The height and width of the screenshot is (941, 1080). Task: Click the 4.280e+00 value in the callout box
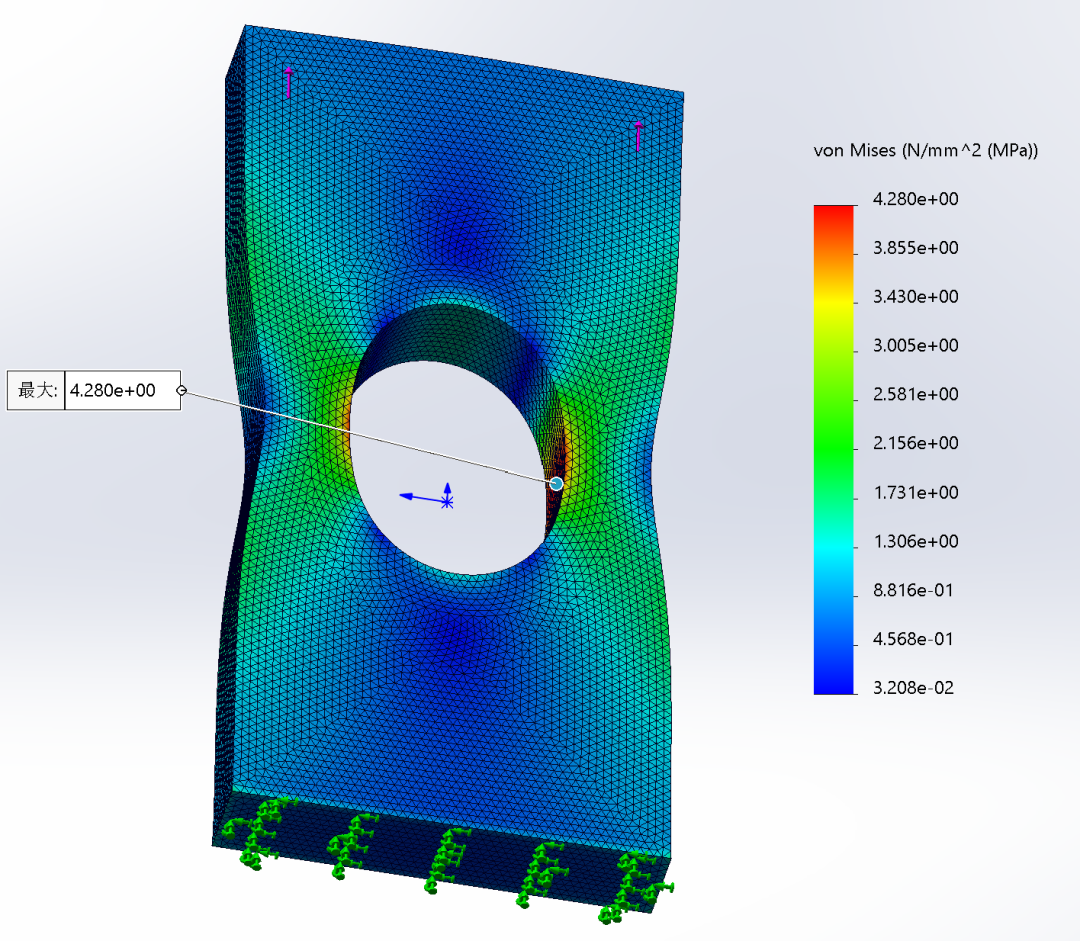tap(113, 391)
